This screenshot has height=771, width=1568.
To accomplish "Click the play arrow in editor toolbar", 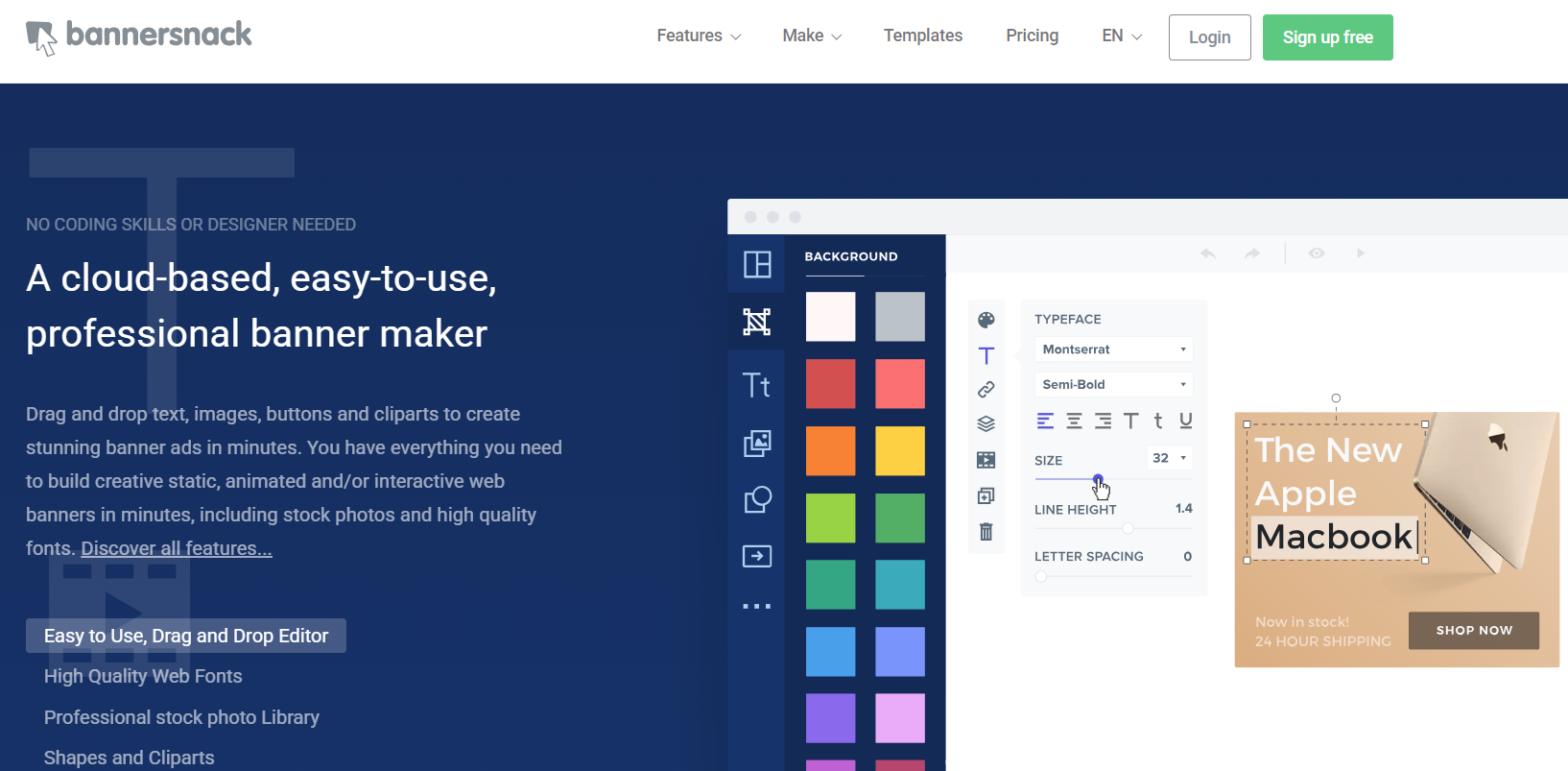I will 1361,253.
